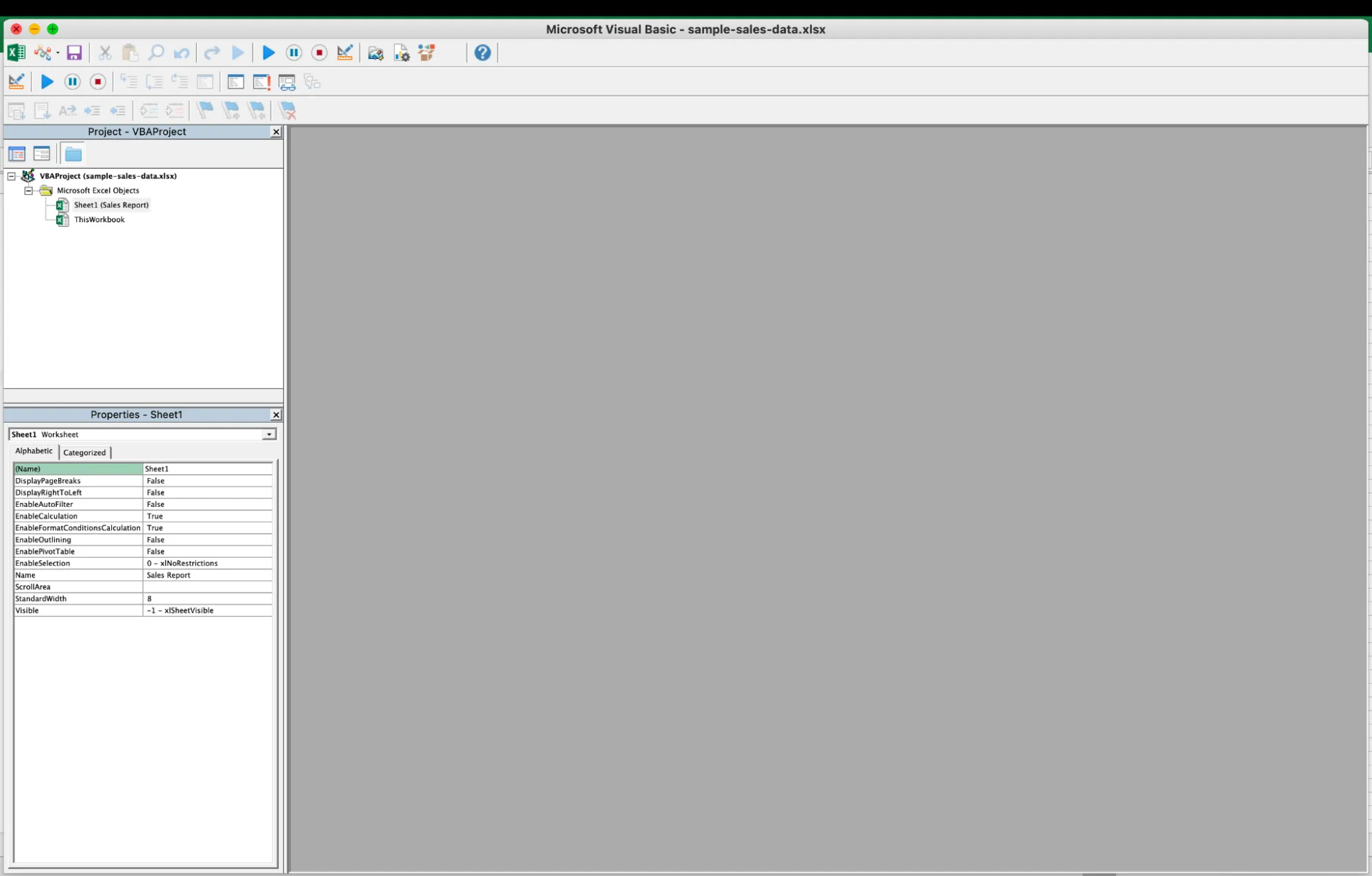Open the object dropdown in Properties window
This screenshot has width=1372, height=876.
point(268,434)
